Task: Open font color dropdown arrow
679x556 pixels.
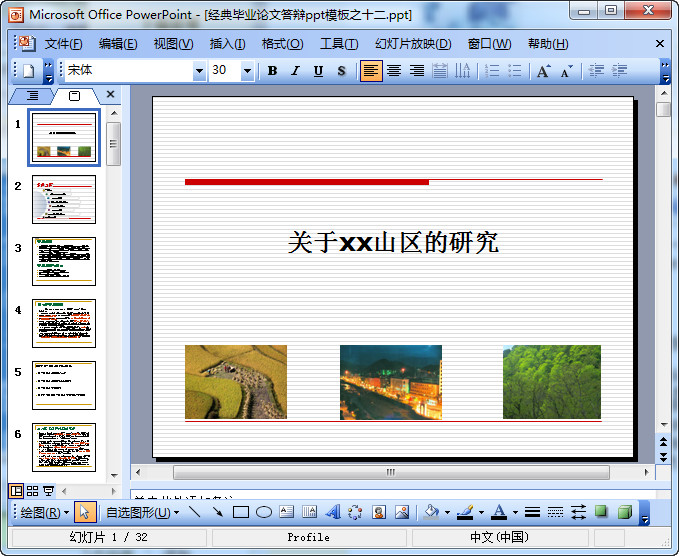Action: pos(515,513)
